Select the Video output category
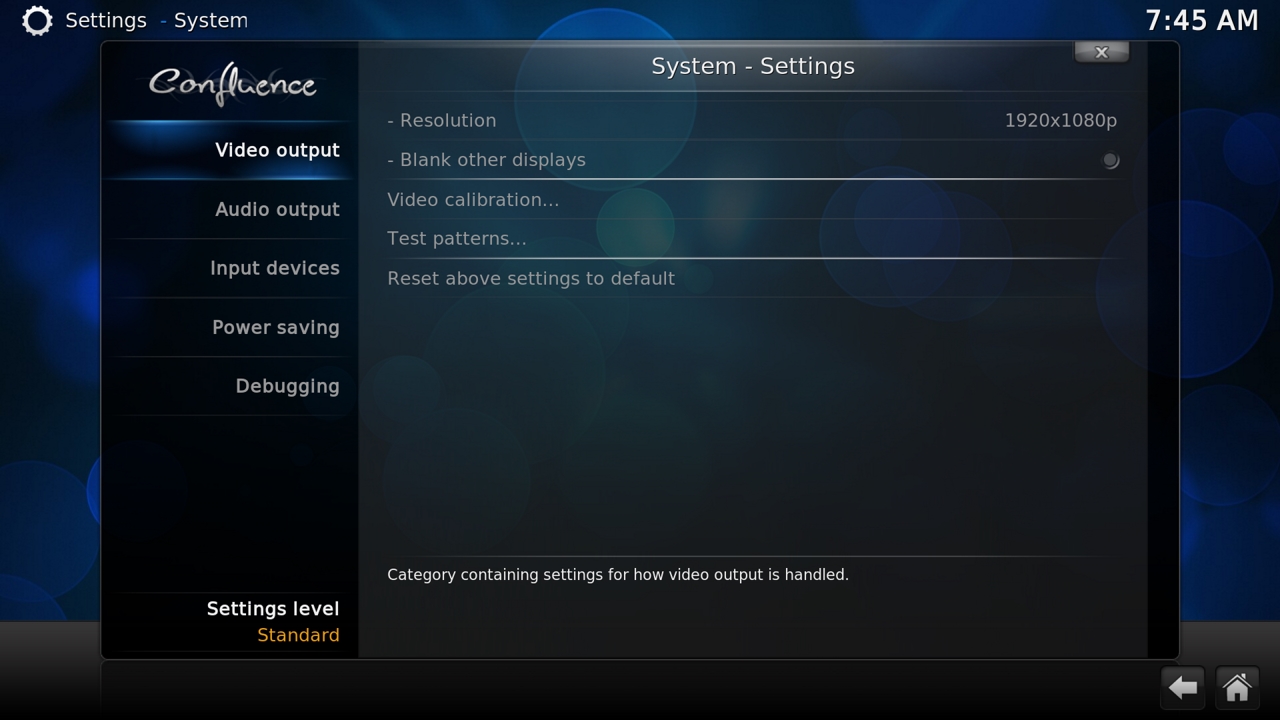1280x720 pixels. (230, 150)
